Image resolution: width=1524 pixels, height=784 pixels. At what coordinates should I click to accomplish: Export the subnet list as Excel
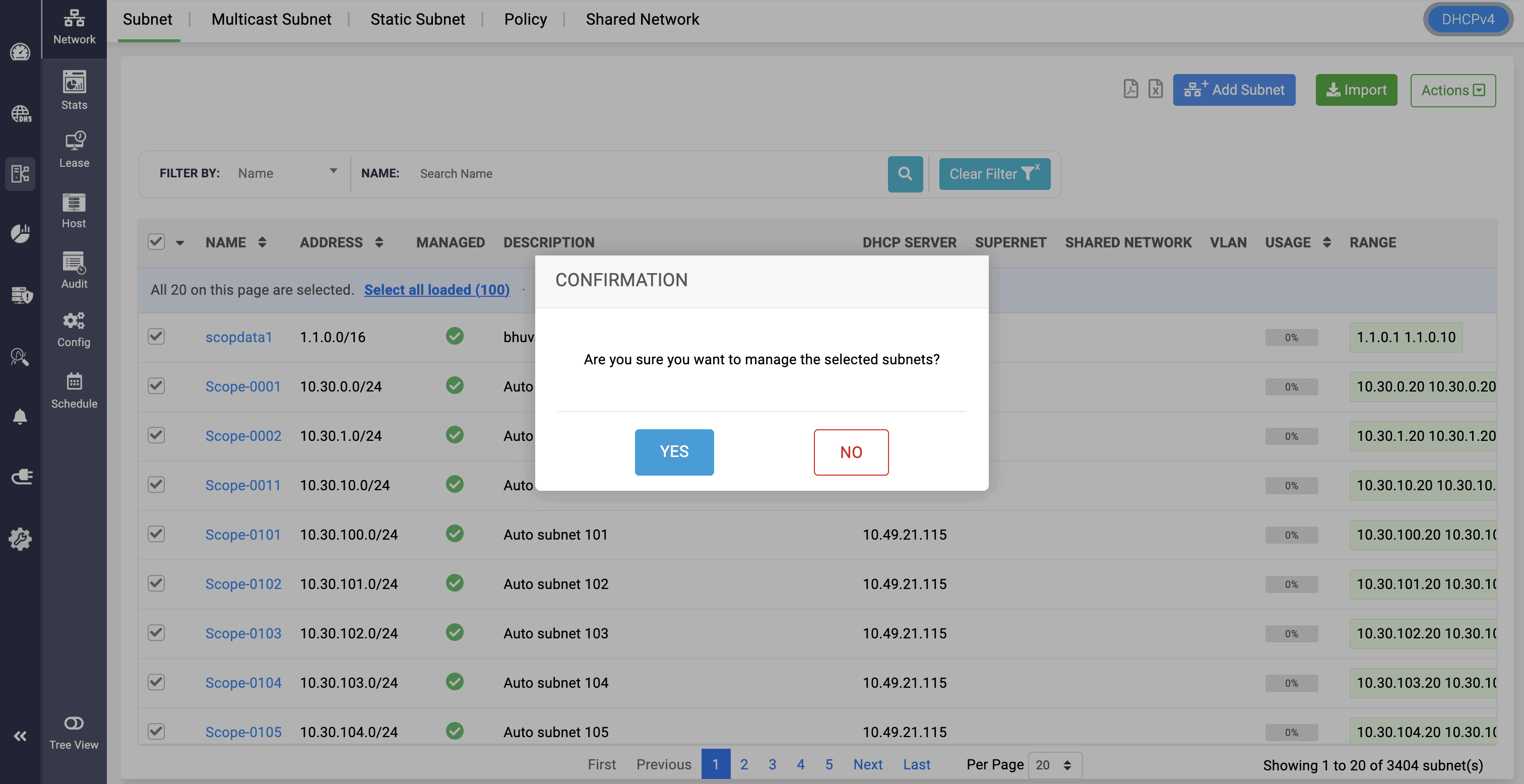click(x=1156, y=89)
